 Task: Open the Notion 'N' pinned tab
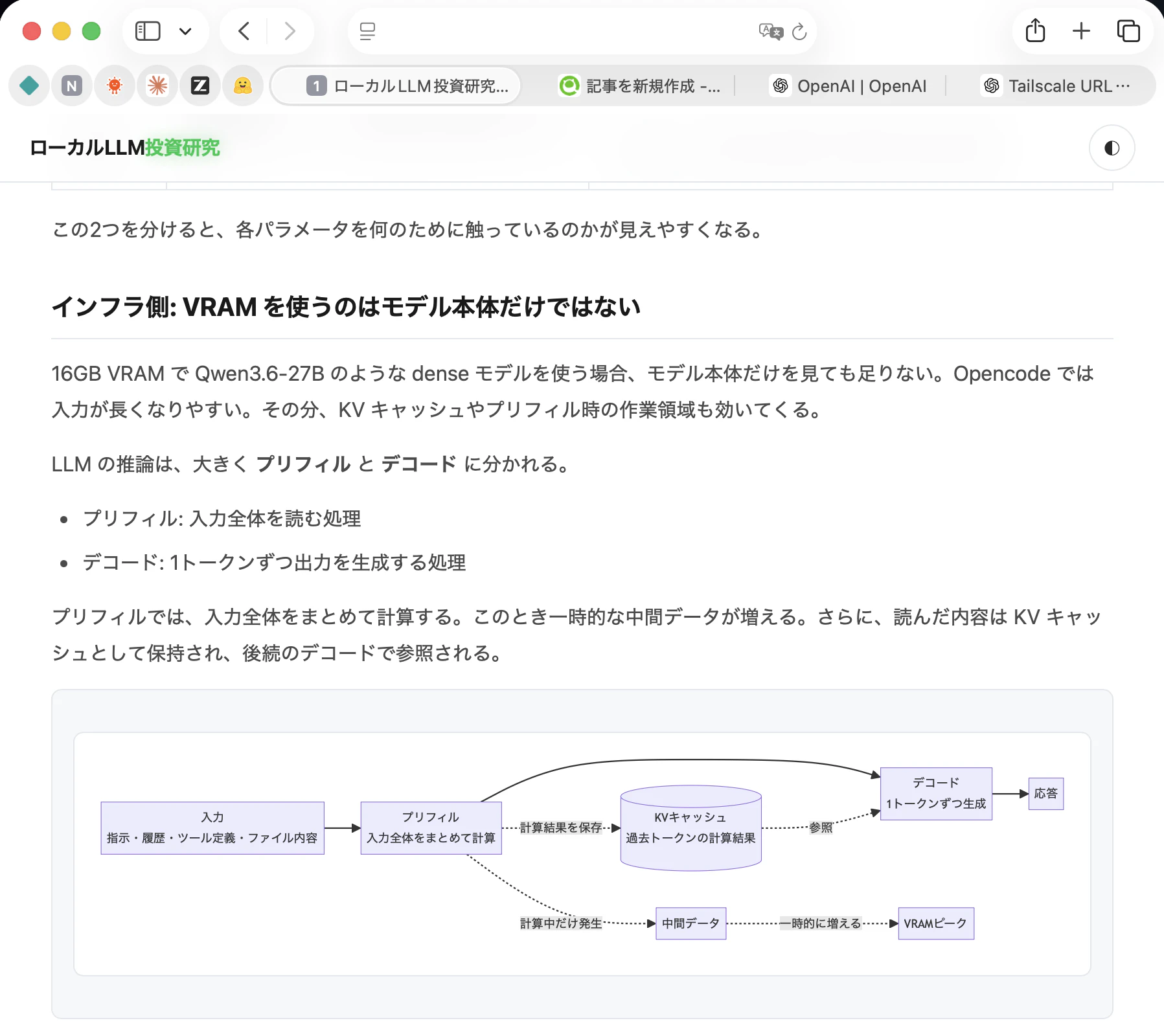pyautogui.click(x=72, y=85)
